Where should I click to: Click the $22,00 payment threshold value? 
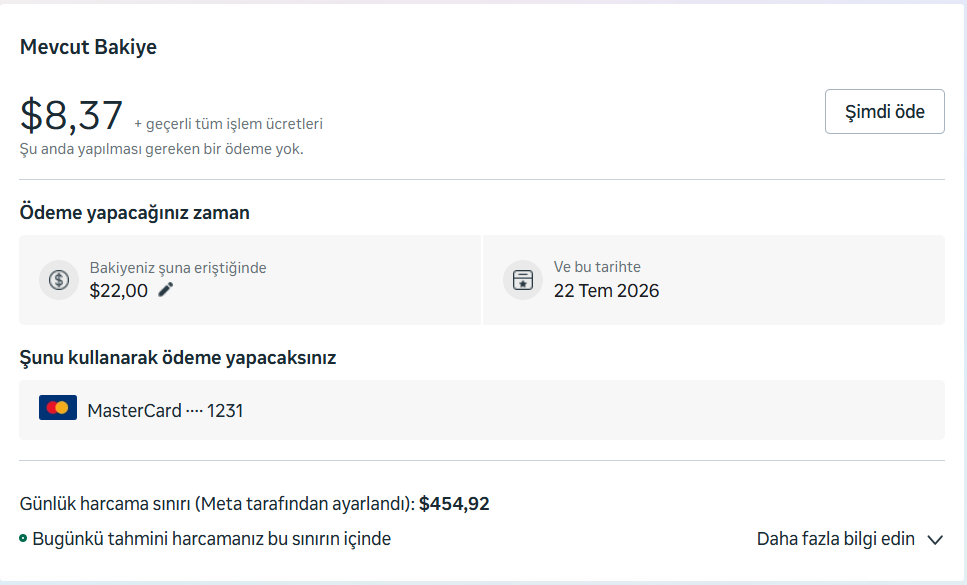118,291
